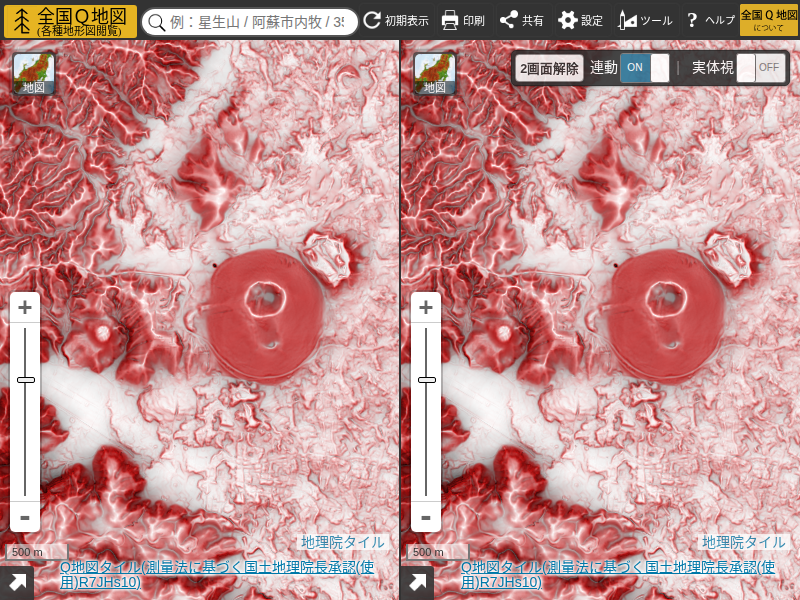
Task: Click the search input field
Action: click(x=260, y=22)
